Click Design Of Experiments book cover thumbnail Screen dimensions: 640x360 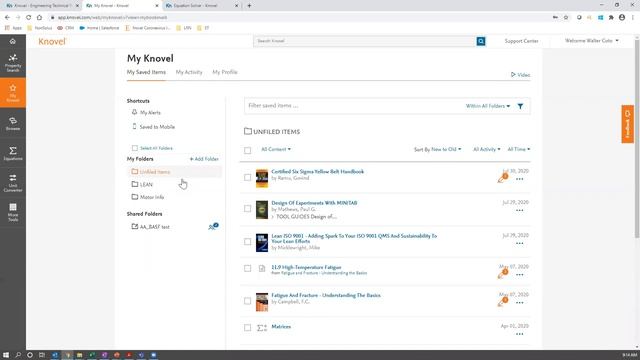pos(262,210)
